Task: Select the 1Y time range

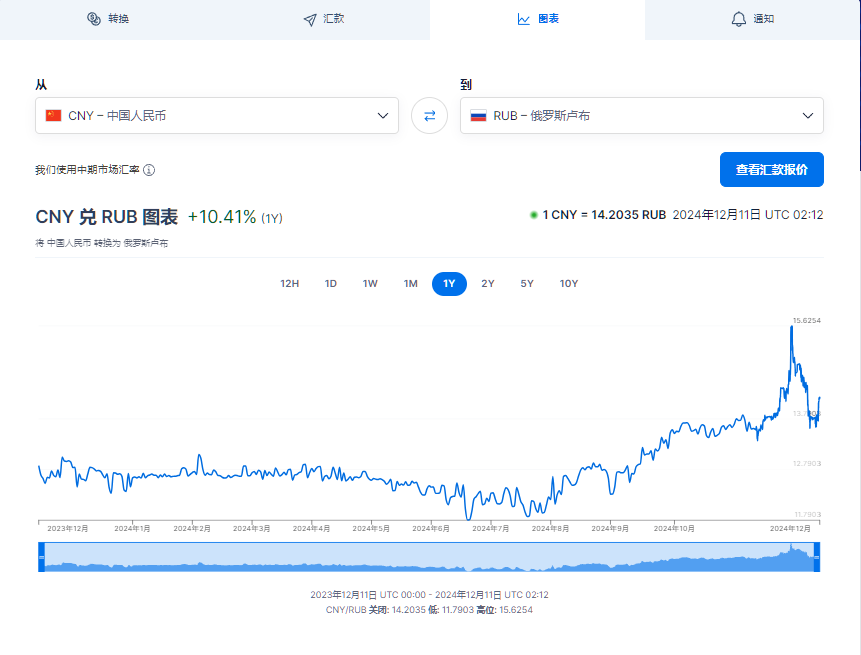Action: [x=449, y=284]
